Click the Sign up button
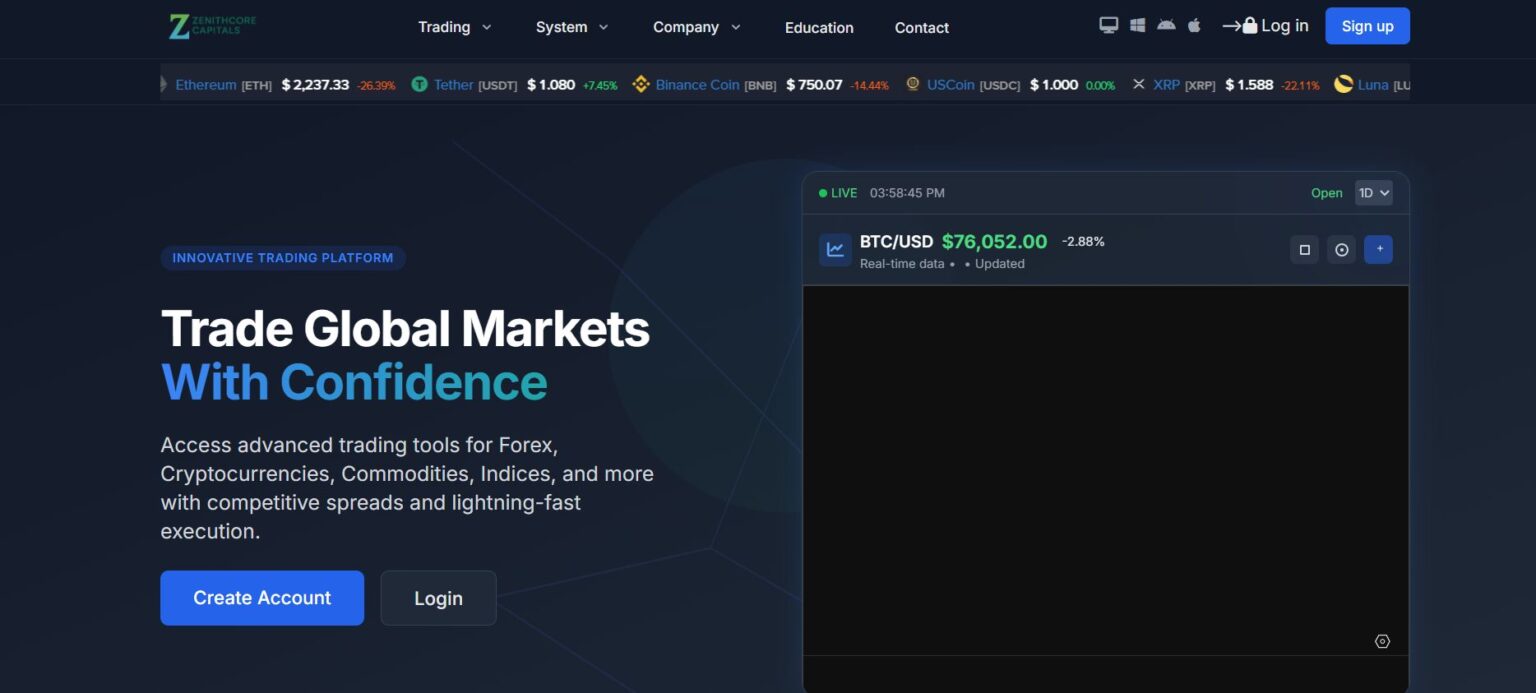Viewport: 1536px width, 693px height. (1367, 26)
